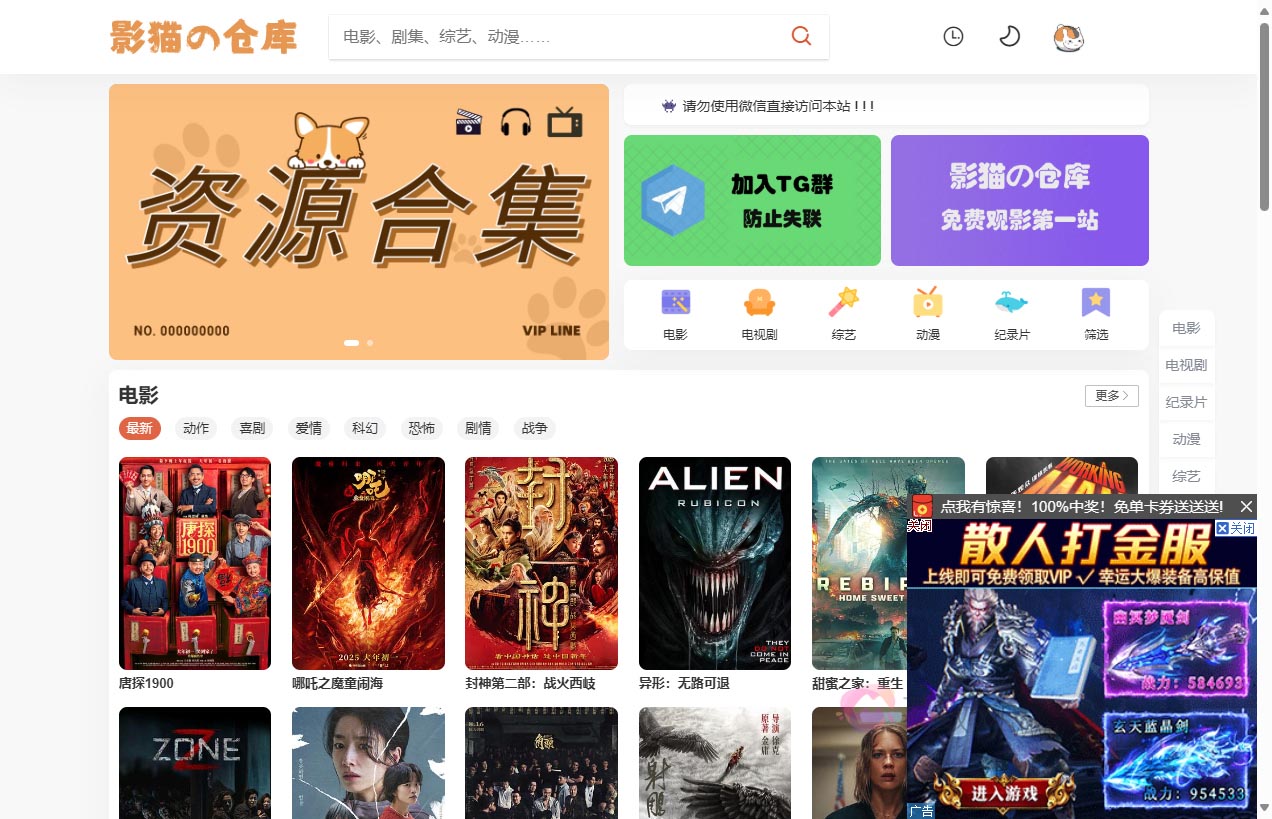Select the 动漫 category icon
The width and height of the screenshot is (1272, 819).
[927, 312]
